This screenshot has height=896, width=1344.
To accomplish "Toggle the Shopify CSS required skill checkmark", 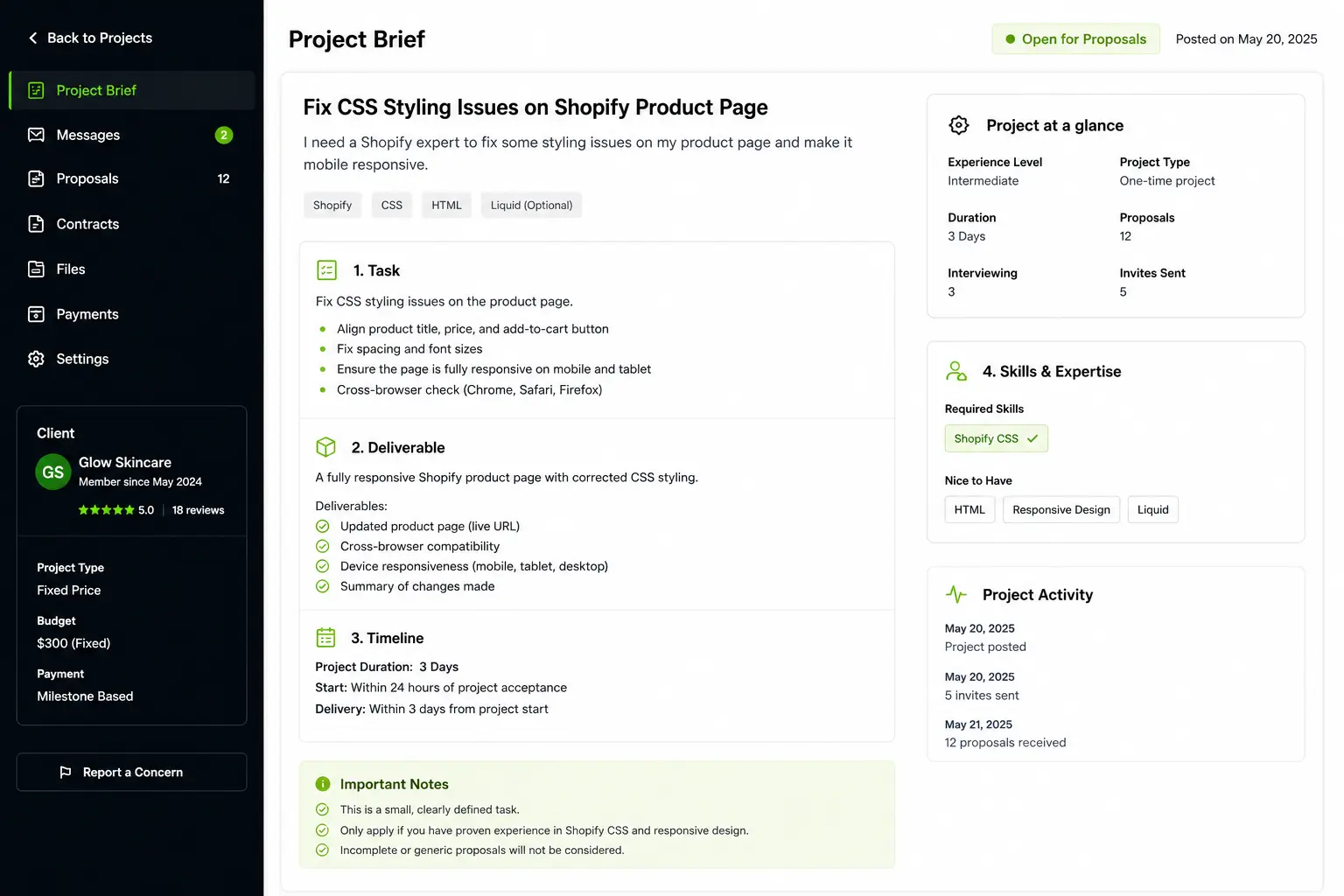I will click(1032, 438).
